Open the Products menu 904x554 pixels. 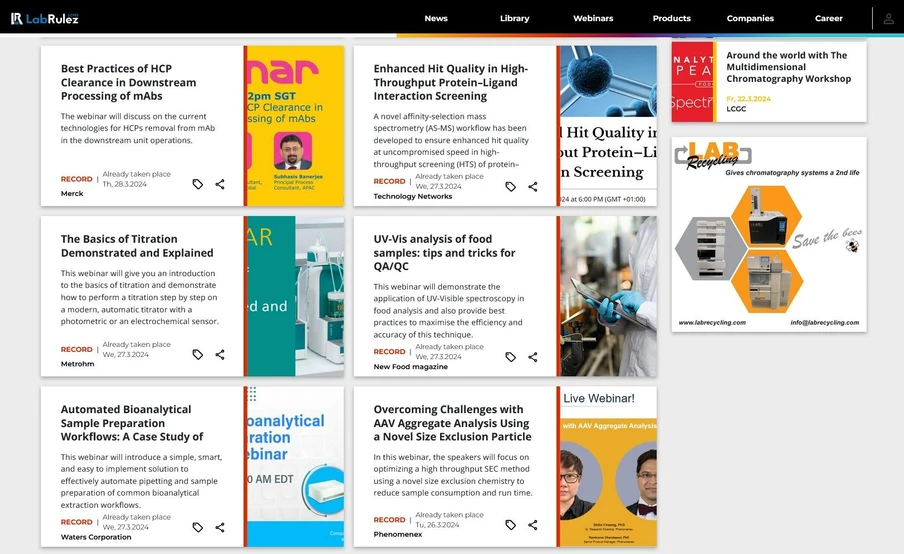pyautogui.click(x=672, y=18)
